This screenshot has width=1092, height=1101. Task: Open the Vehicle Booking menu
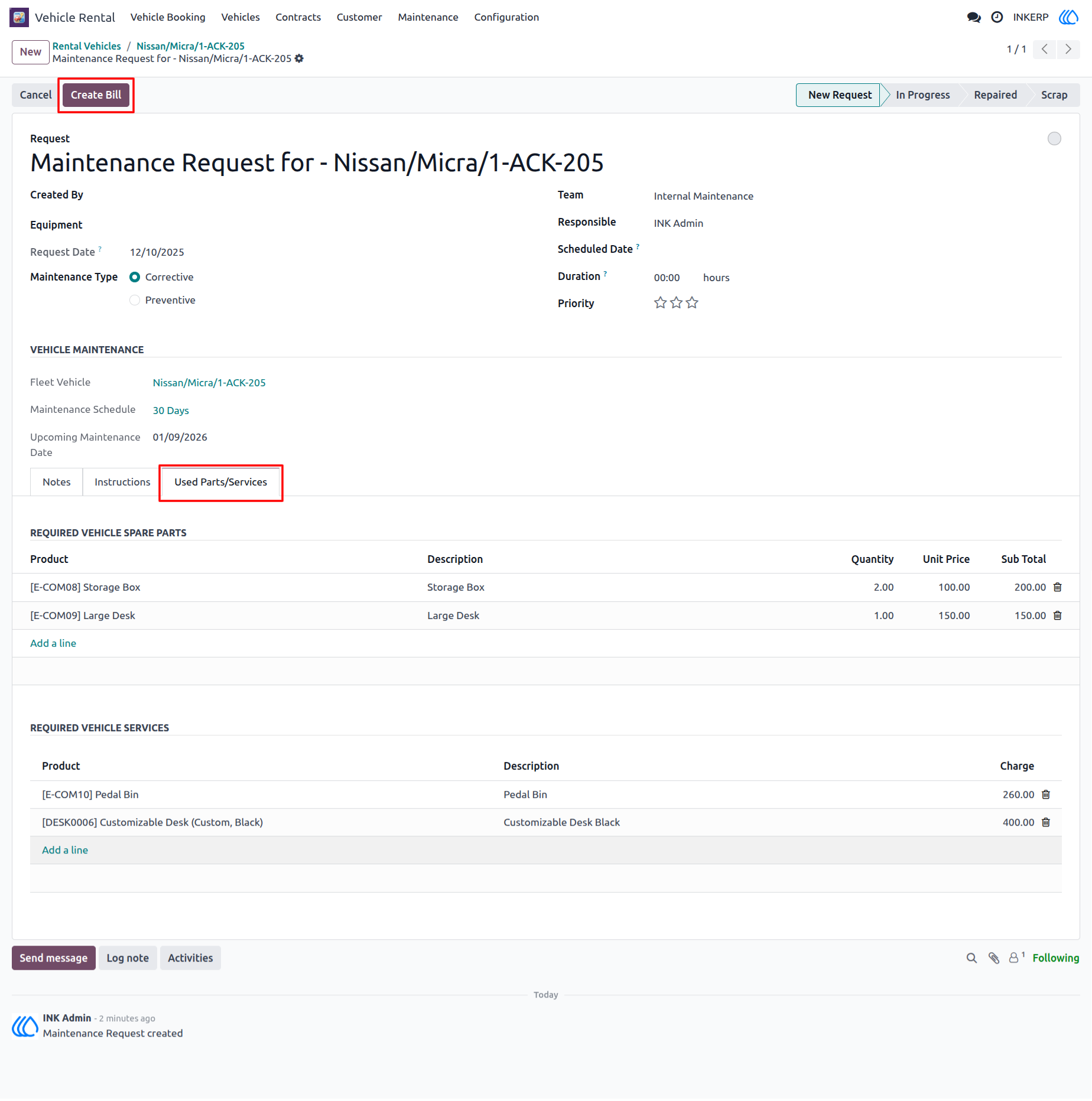[x=168, y=17]
